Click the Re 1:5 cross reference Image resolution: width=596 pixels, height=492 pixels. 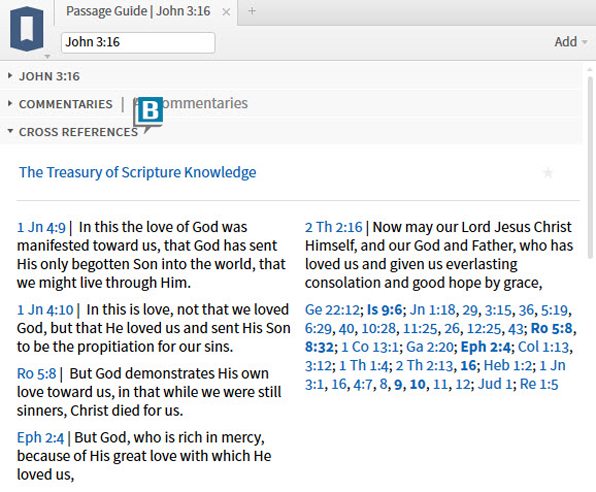[x=539, y=384]
